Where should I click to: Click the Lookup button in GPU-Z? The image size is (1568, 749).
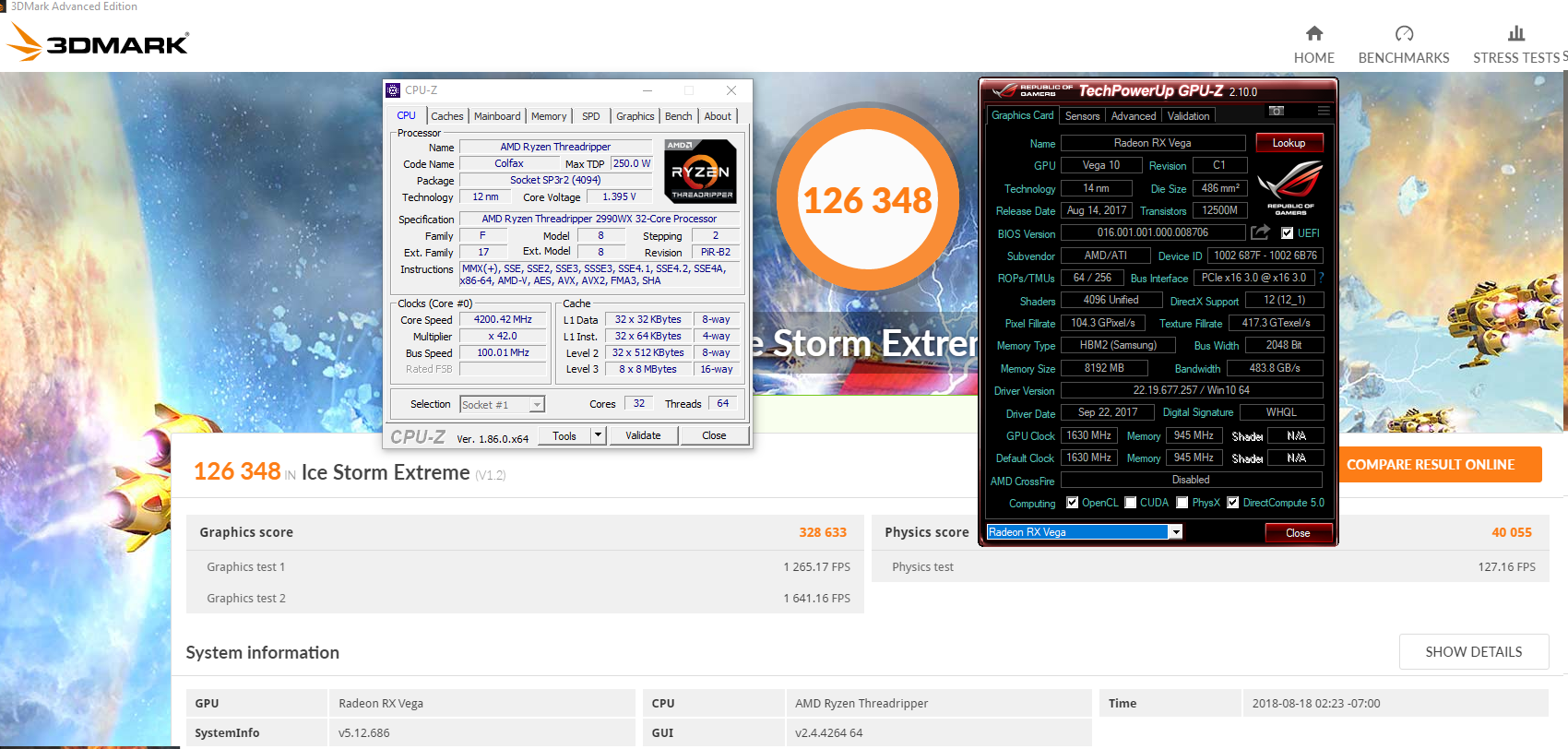click(x=1289, y=143)
